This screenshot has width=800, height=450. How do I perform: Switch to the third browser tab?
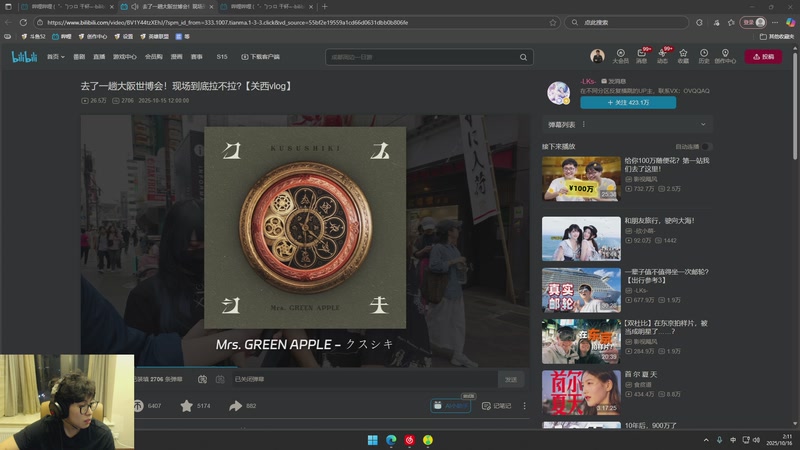tap(265, 7)
